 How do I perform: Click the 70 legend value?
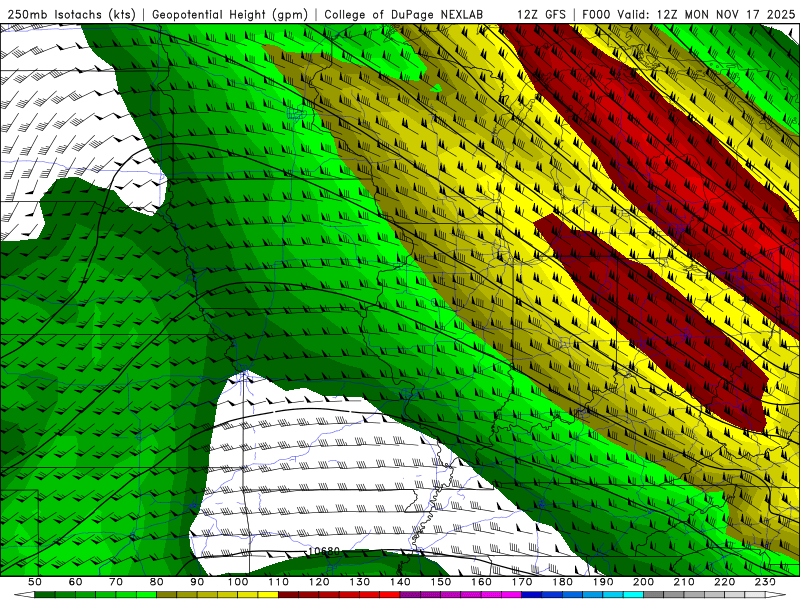(116, 582)
